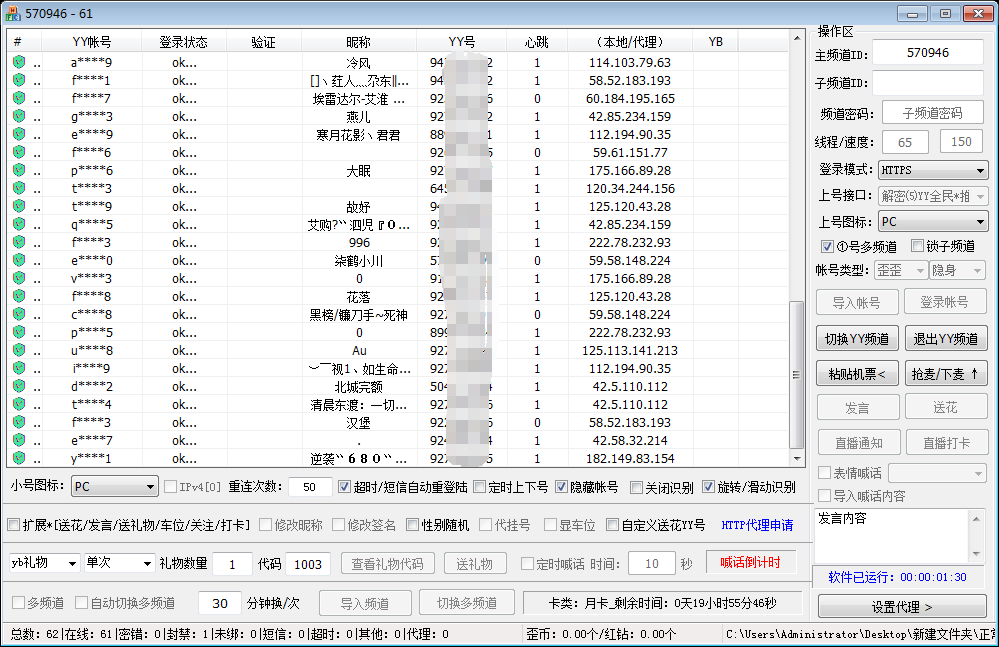
Task: Open 小号图标 PC dropdown
Action: click(x=115, y=487)
